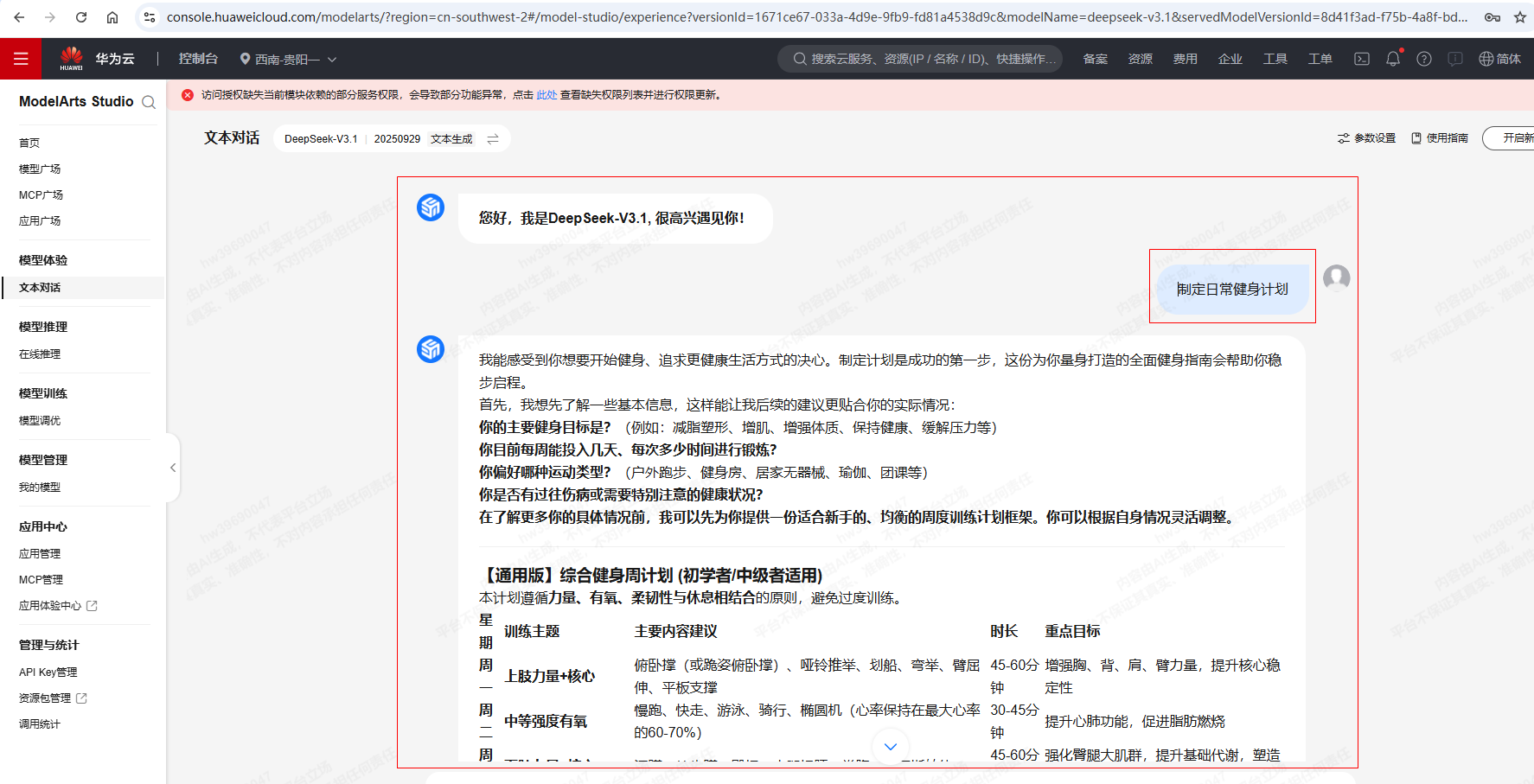Click the ModelArts Studio sidebar search icon

149,102
